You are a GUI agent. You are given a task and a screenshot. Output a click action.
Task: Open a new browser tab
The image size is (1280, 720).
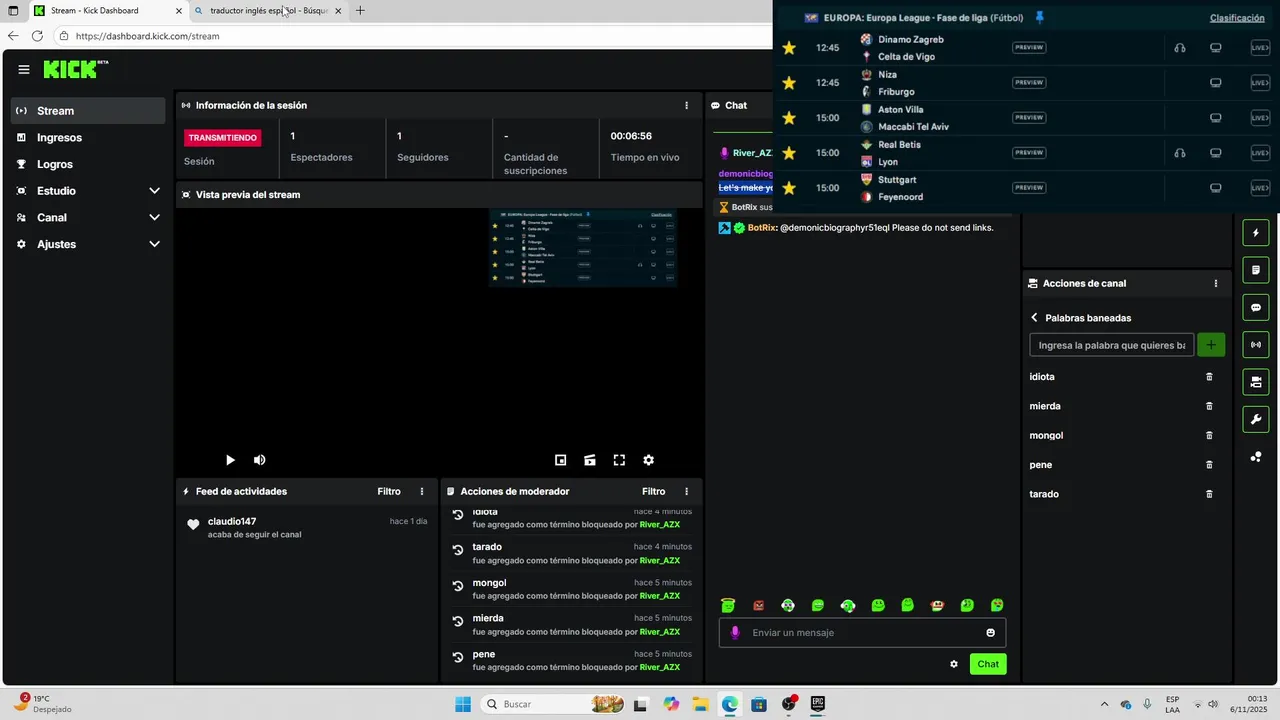(360, 11)
